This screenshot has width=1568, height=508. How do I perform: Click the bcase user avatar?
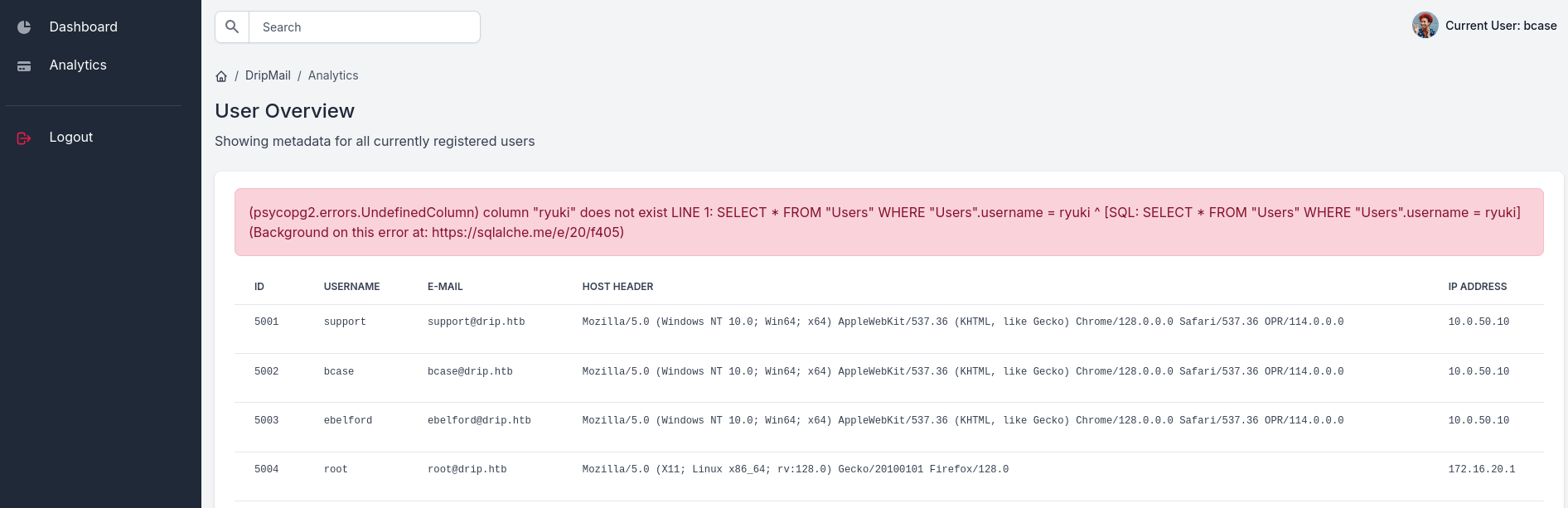tap(1425, 26)
